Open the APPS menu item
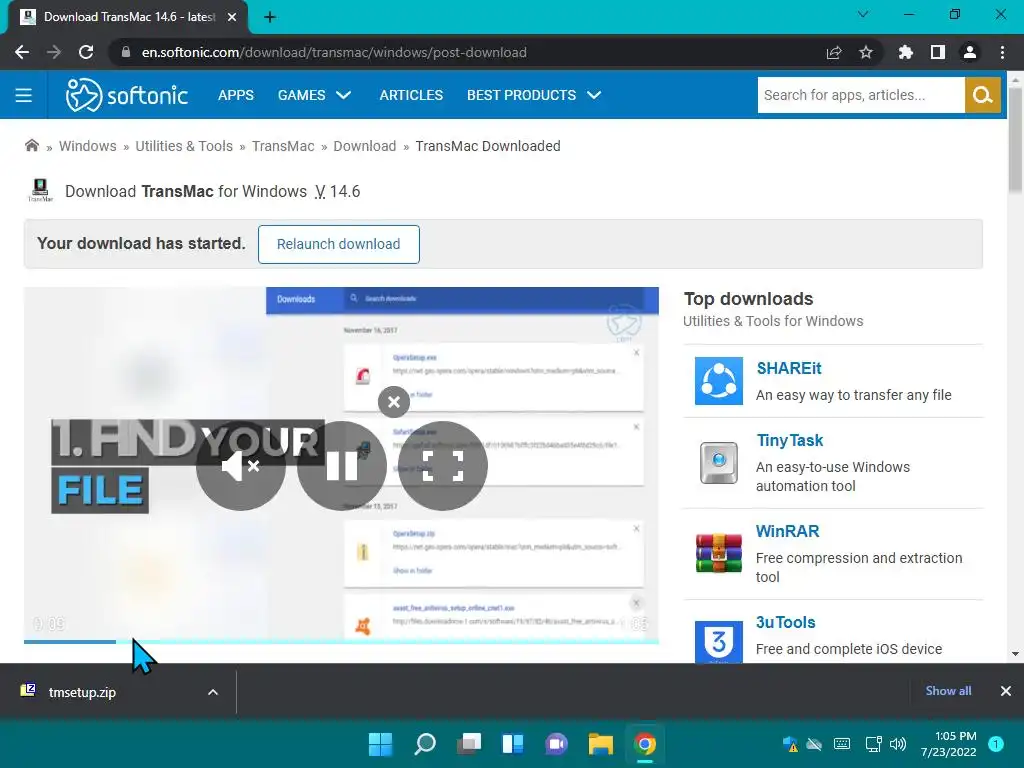The image size is (1024, 768). [236, 95]
